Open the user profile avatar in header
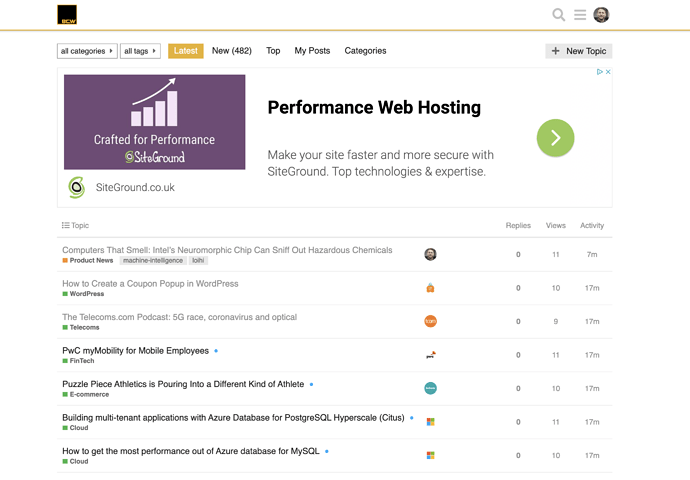 pos(601,15)
